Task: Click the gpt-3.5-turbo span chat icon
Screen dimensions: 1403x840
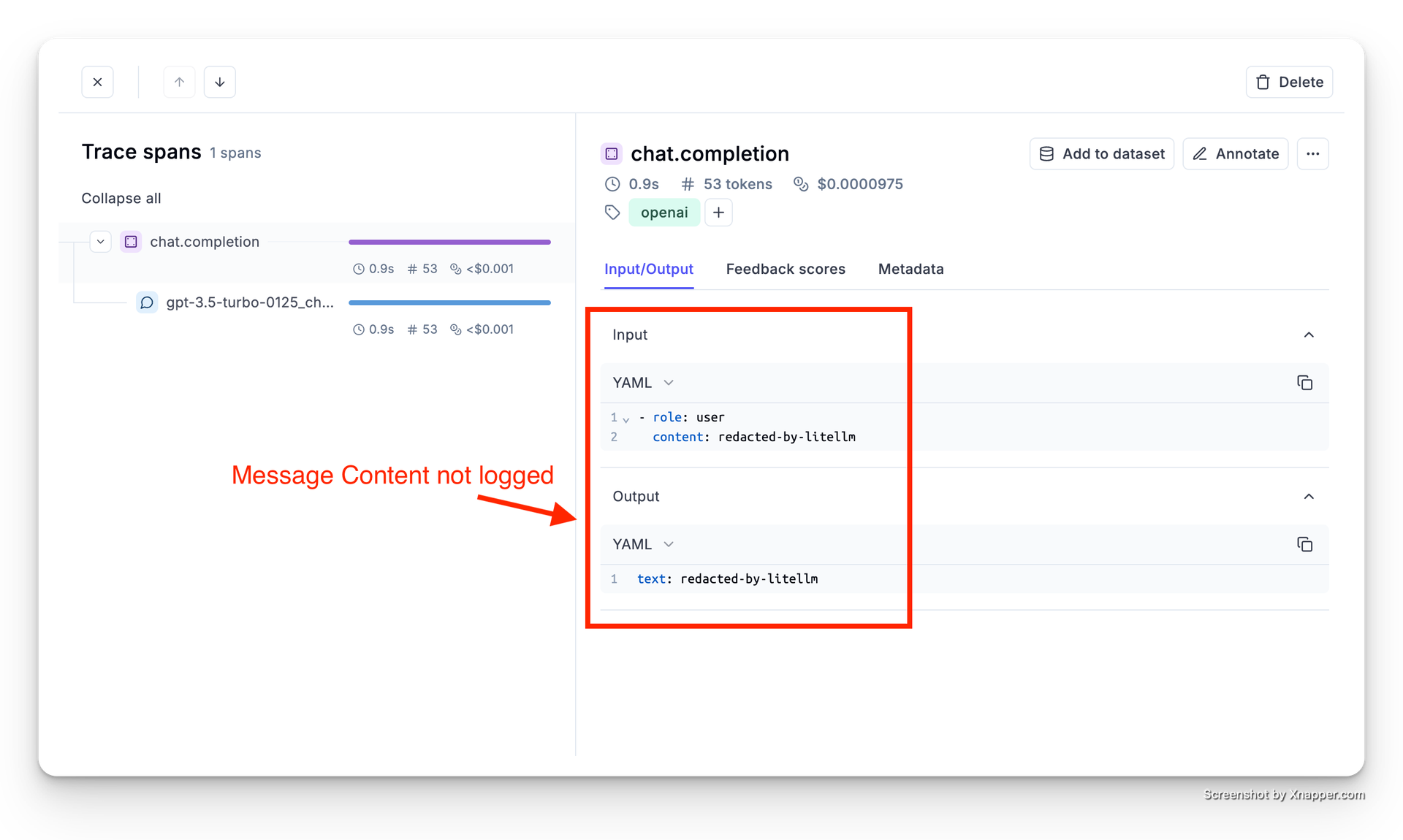Action: (x=147, y=302)
